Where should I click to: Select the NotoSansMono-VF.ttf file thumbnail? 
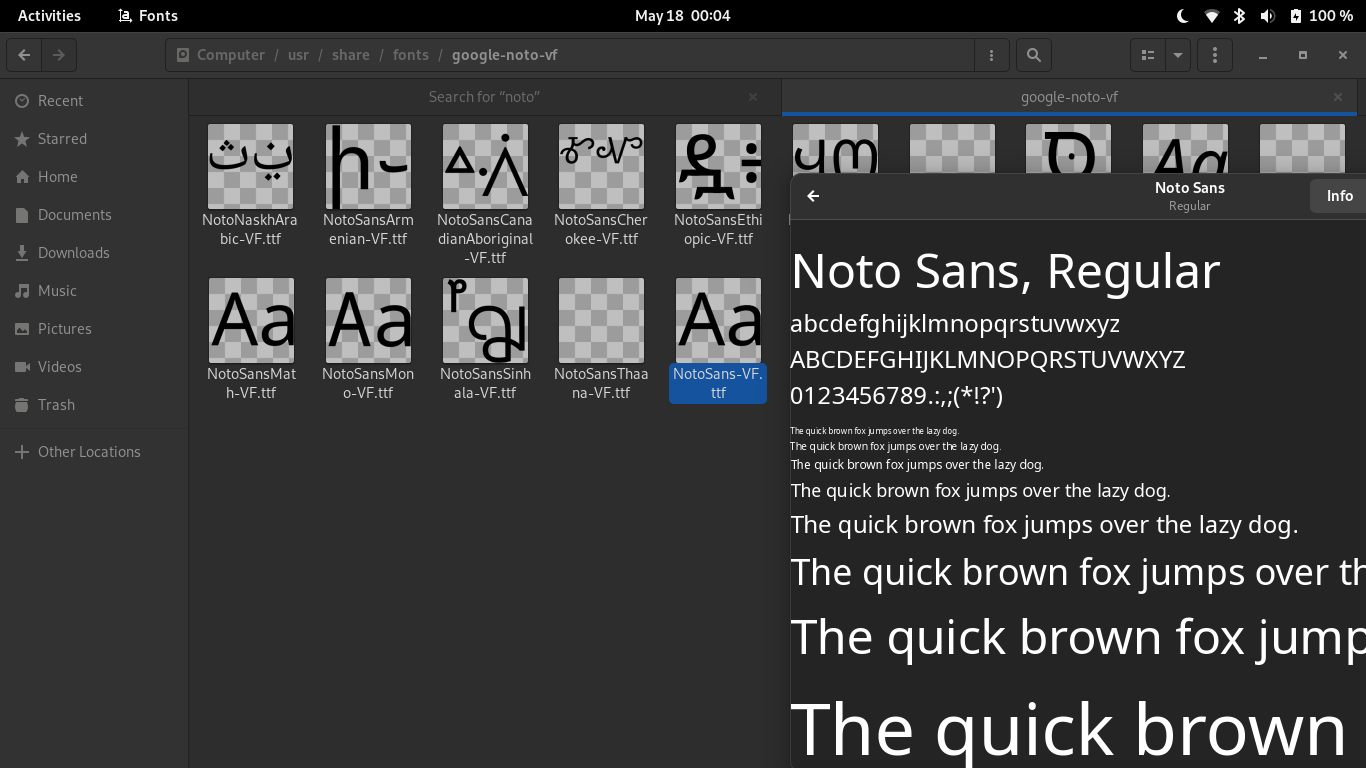pyautogui.click(x=368, y=320)
